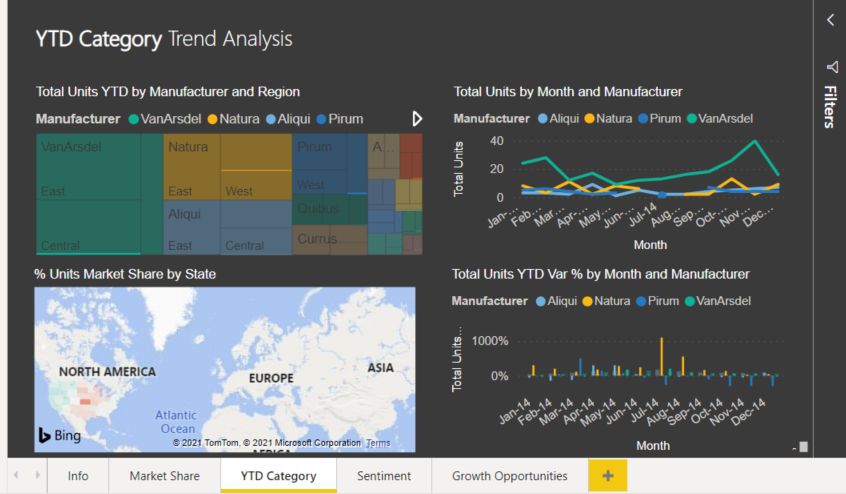This screenshot has height=494, width=846.
Task: Click 'Total Units YTD by Manufacturer and Region' title
Action: tap(168, 92)
